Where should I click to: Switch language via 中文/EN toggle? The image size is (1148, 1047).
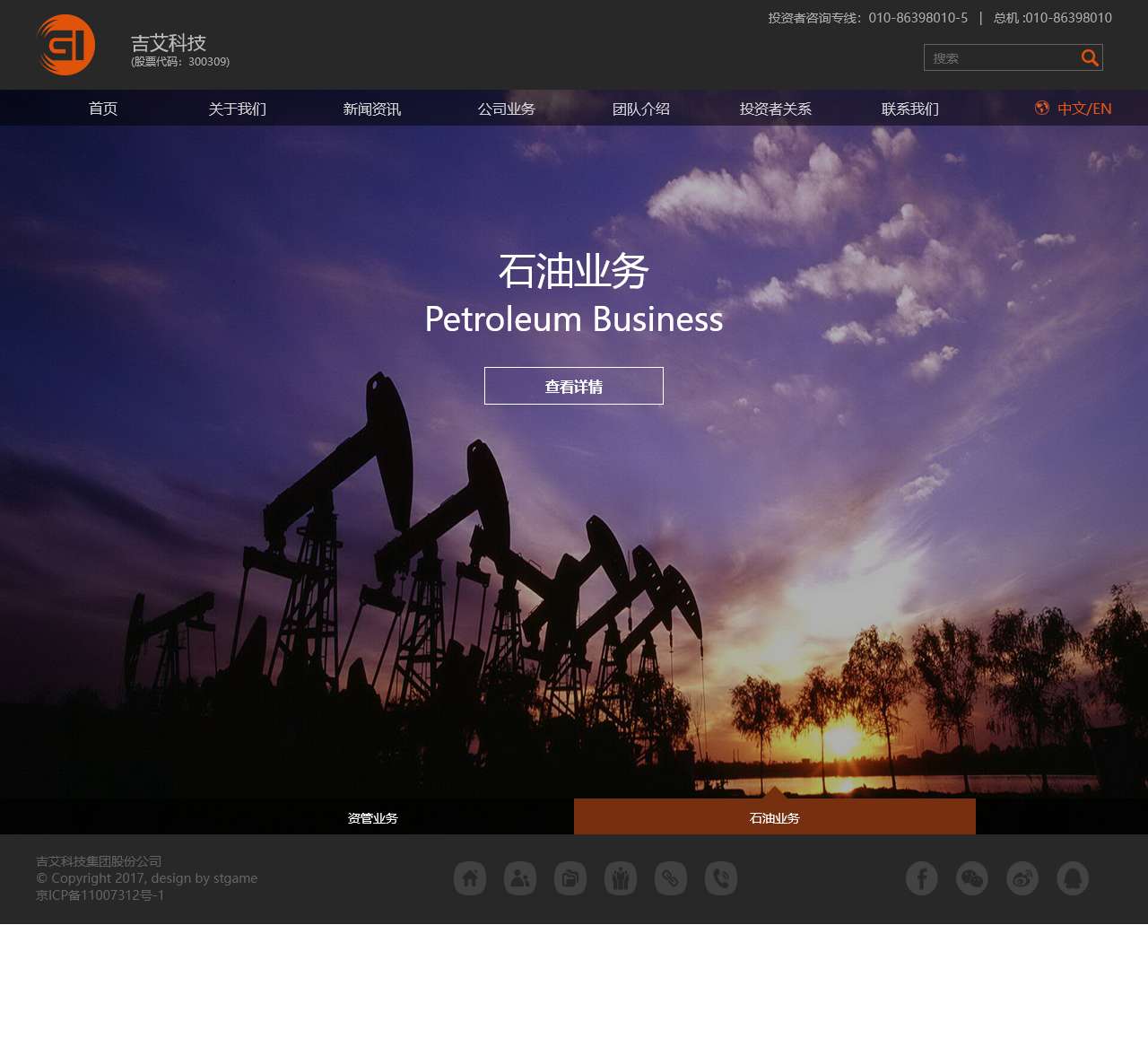coord(1083,109)
